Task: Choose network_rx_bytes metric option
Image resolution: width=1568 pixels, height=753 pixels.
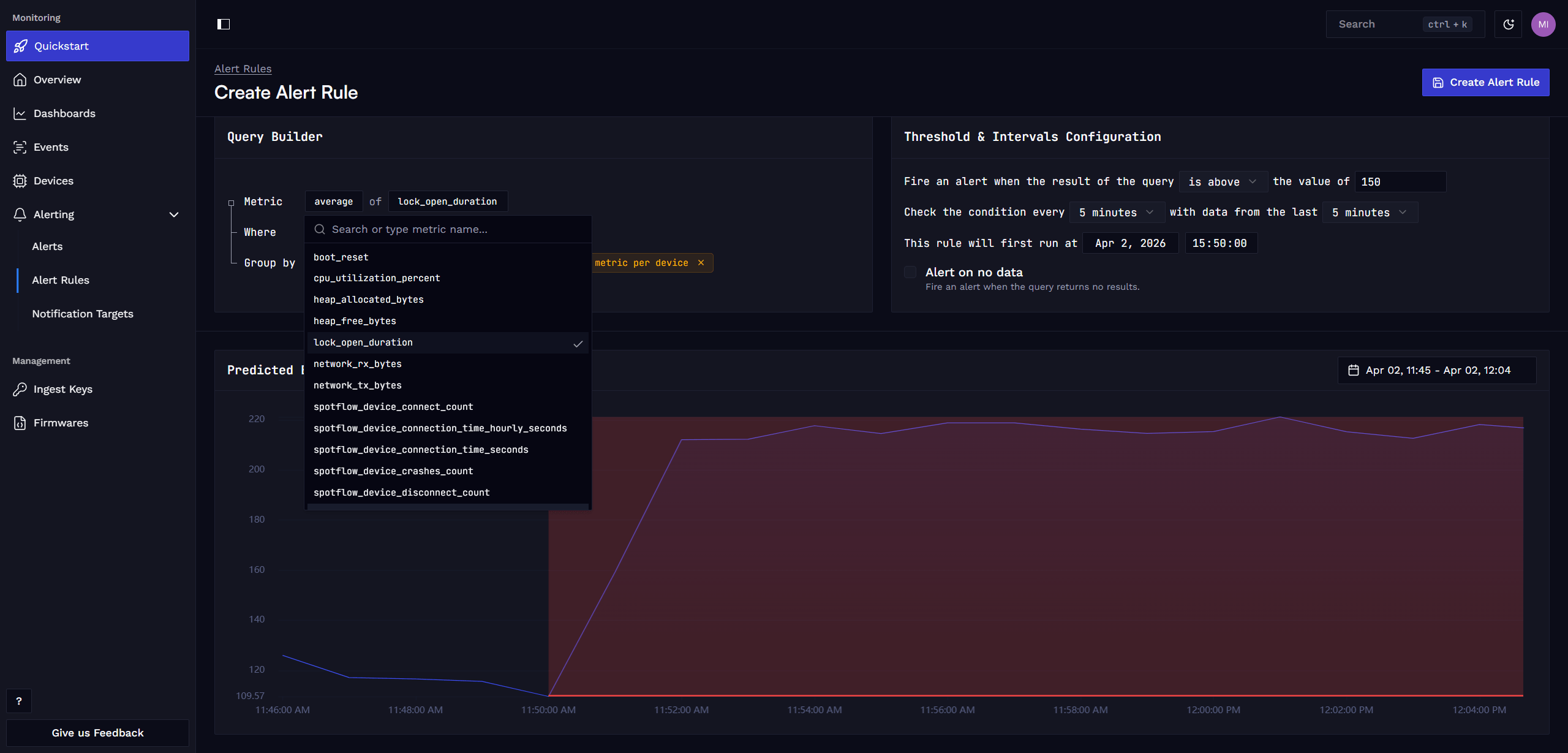Action: (358, 364)
